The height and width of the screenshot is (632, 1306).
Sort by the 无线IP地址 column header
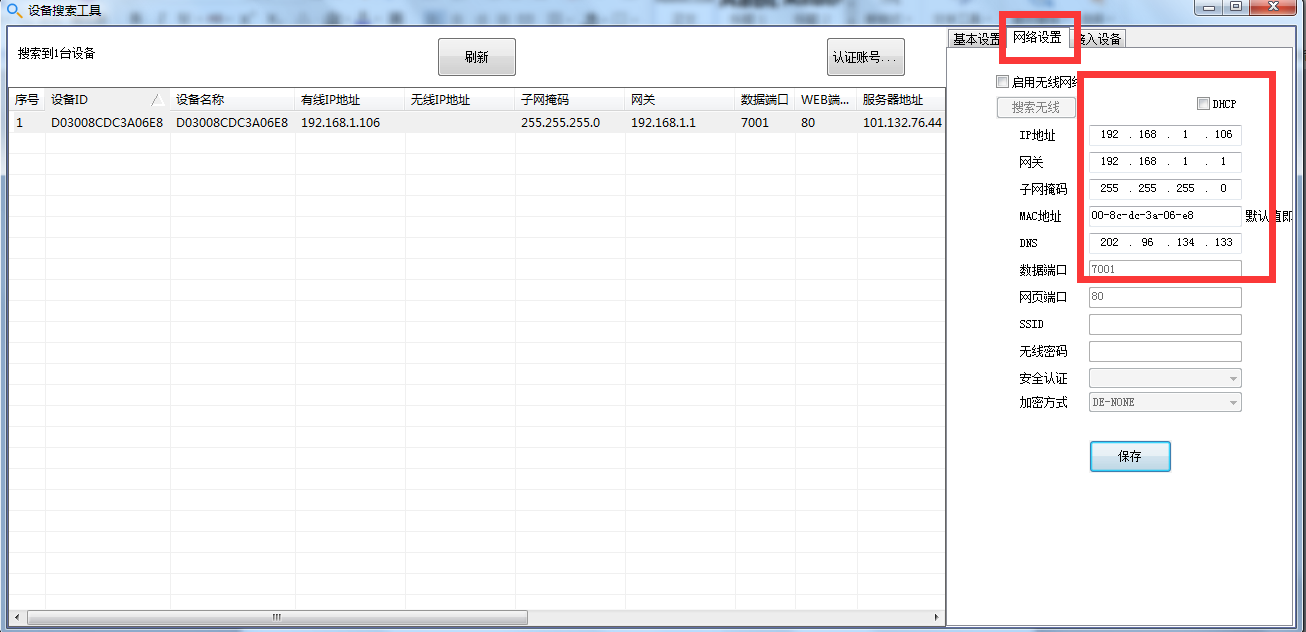(x=460, y=100)
